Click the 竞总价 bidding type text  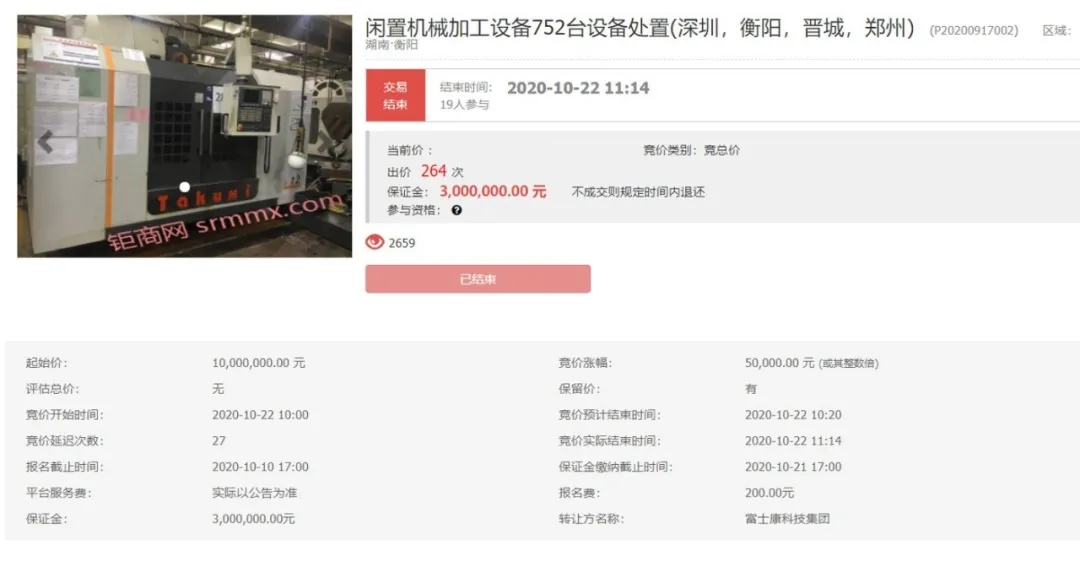click(x=721, y=150)
